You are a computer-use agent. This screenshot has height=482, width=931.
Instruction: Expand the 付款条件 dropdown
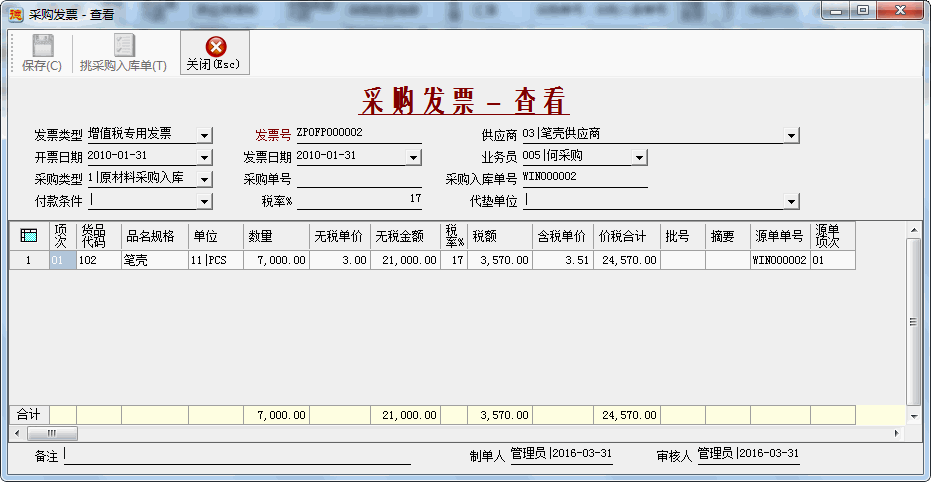204,202
